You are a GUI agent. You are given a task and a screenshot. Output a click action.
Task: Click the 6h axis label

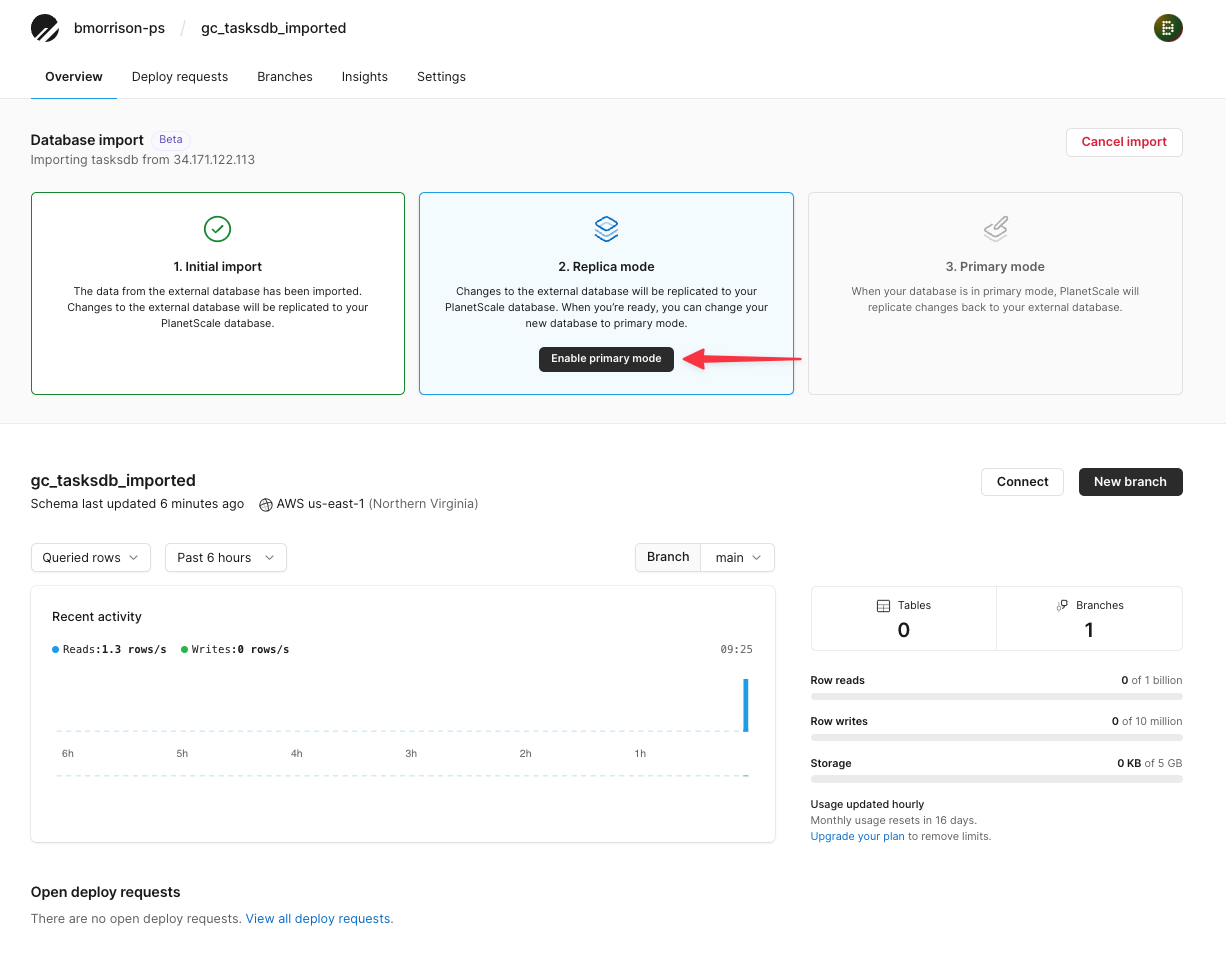pyautogui.click(x=68, y=754)
